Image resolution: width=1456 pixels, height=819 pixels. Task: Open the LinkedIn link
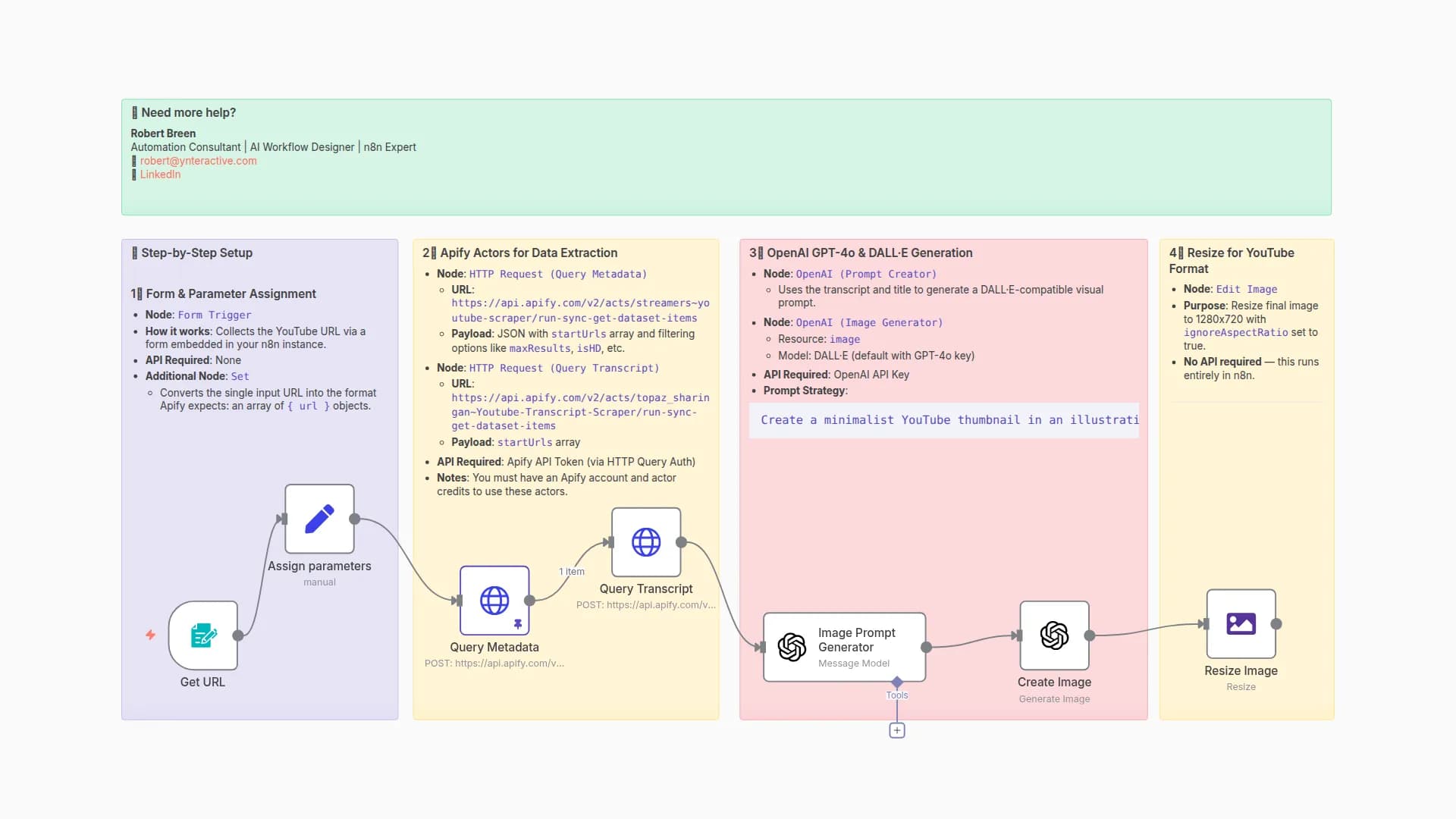pyautogui.click(x=160, y=174)
